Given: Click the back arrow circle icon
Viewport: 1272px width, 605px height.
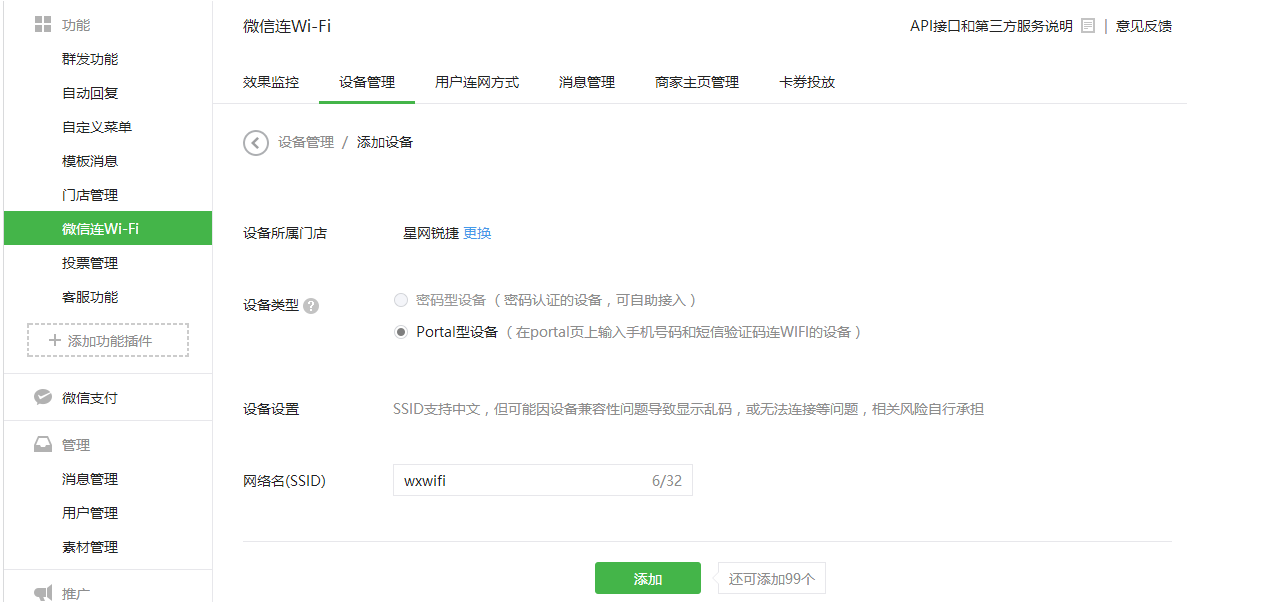Looking at the screenshot, I should point(256,143).
